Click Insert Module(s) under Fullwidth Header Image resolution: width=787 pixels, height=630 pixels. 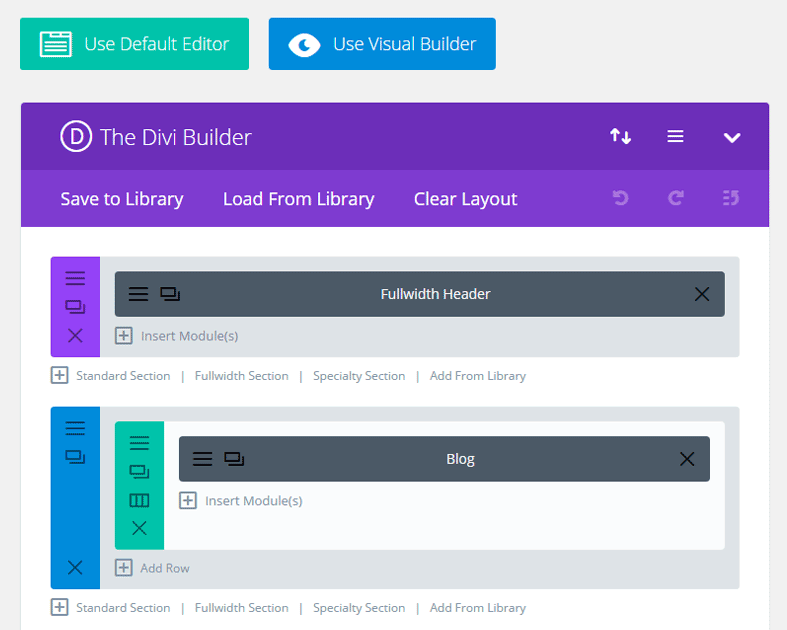click(177, 336)
